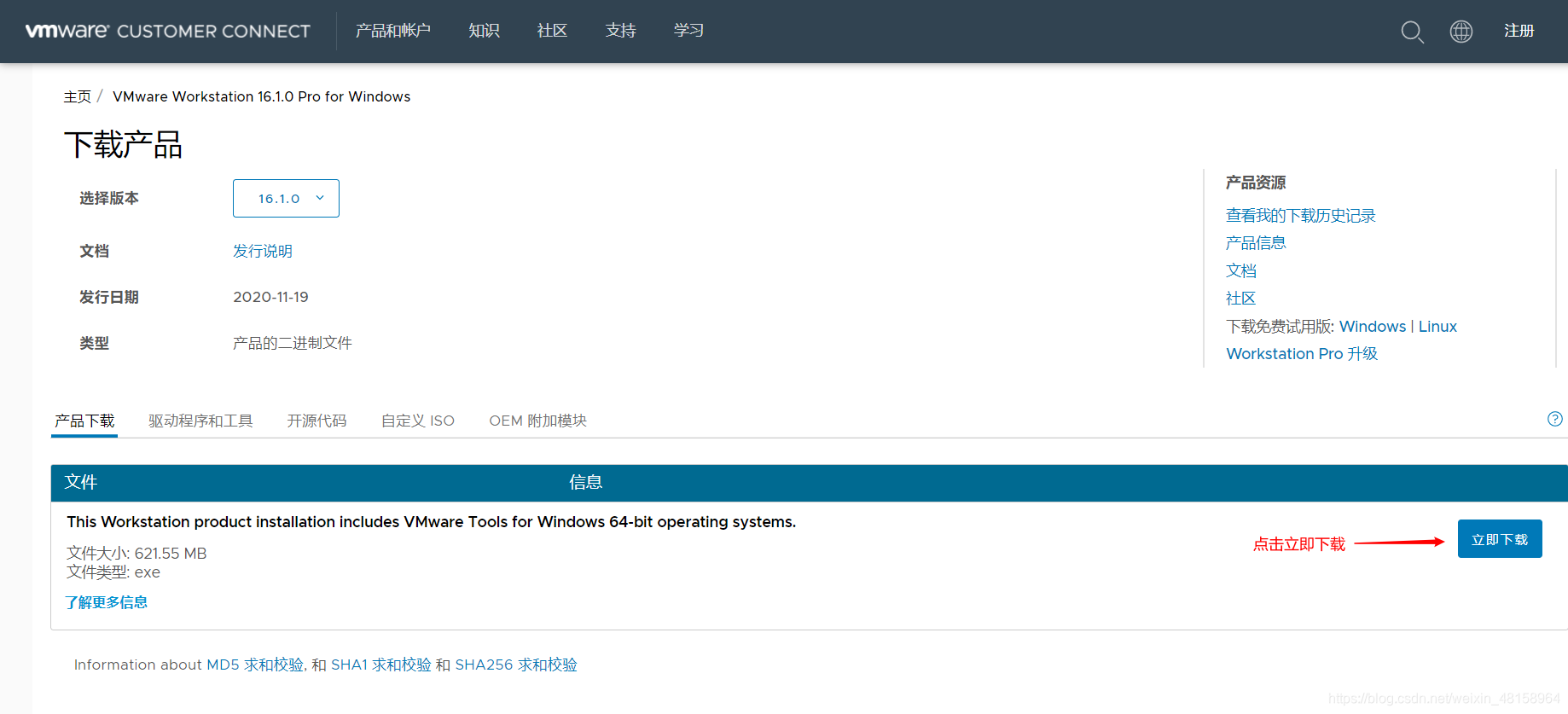Go to 主页 breadcrumb link
Screen dimensions: 1568x714
coord(77,96)
